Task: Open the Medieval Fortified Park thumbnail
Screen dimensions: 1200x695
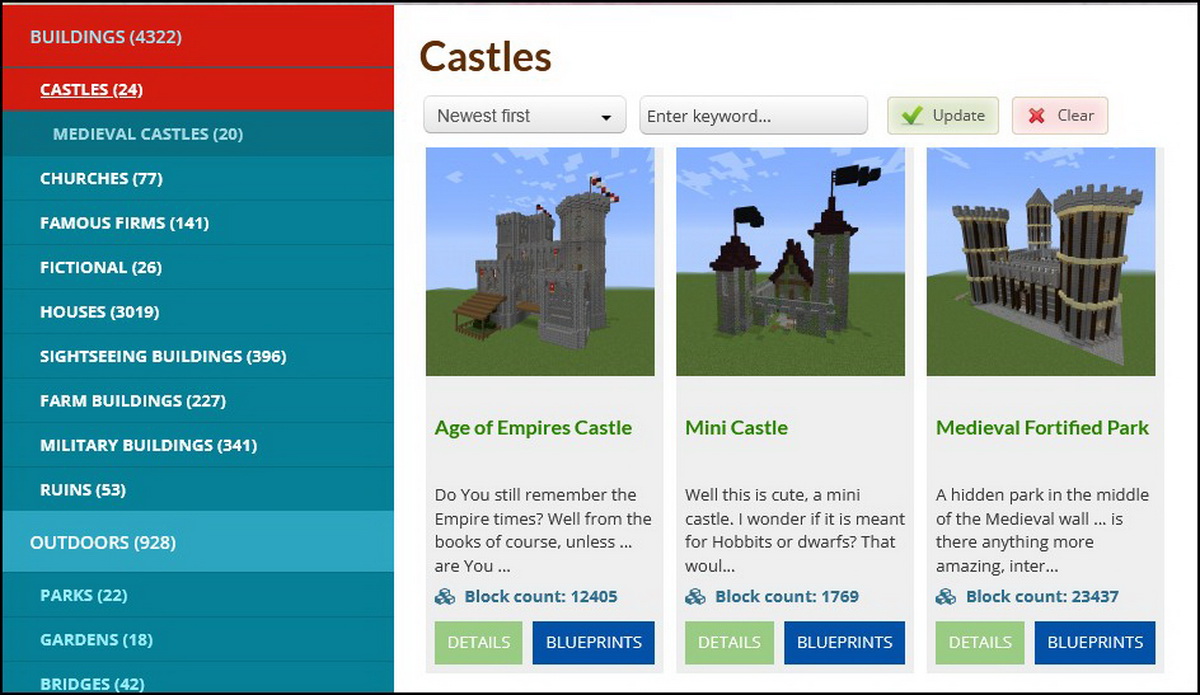Action: click(x=1041, y=262)
